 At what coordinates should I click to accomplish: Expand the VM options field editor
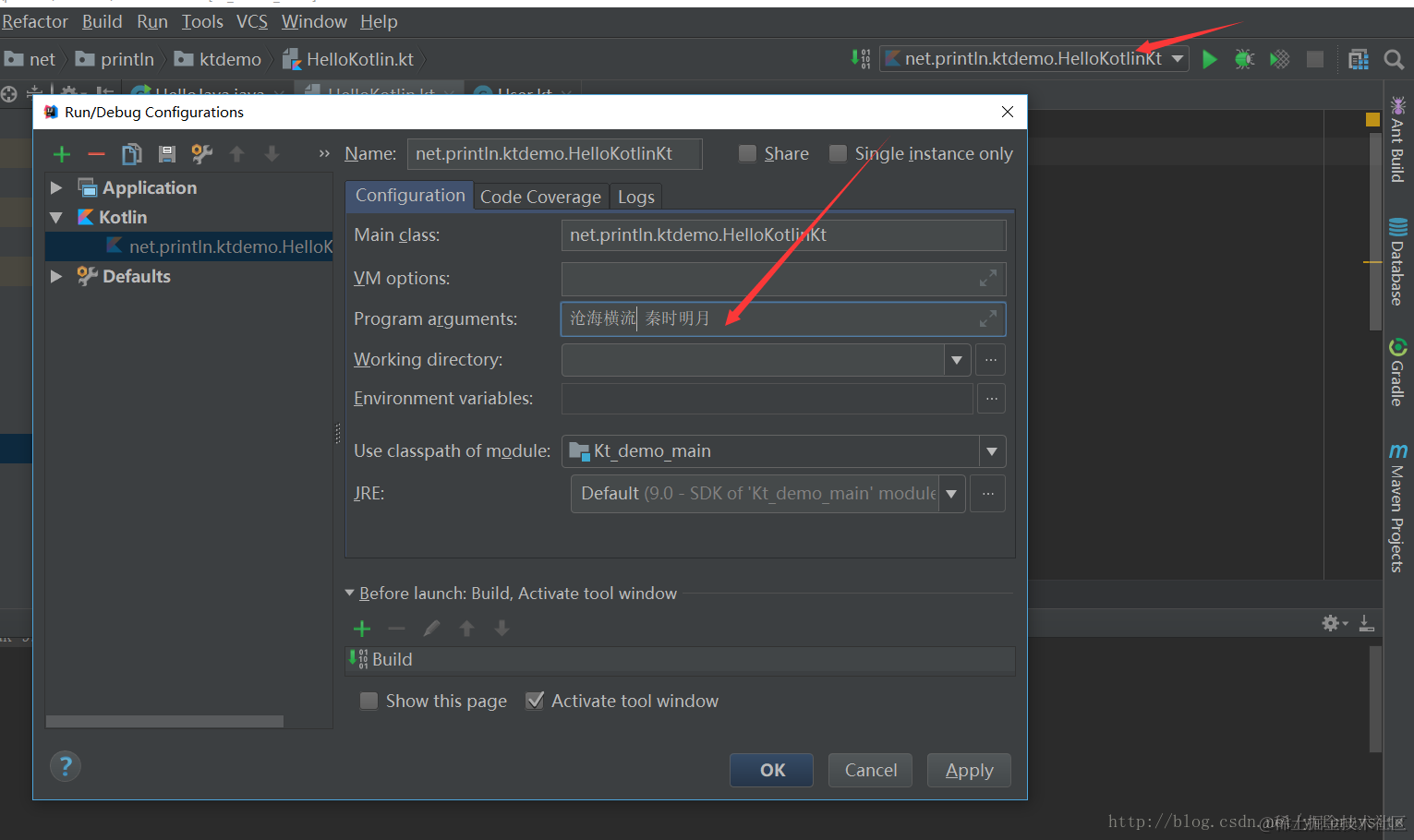(x=987, y=278)
